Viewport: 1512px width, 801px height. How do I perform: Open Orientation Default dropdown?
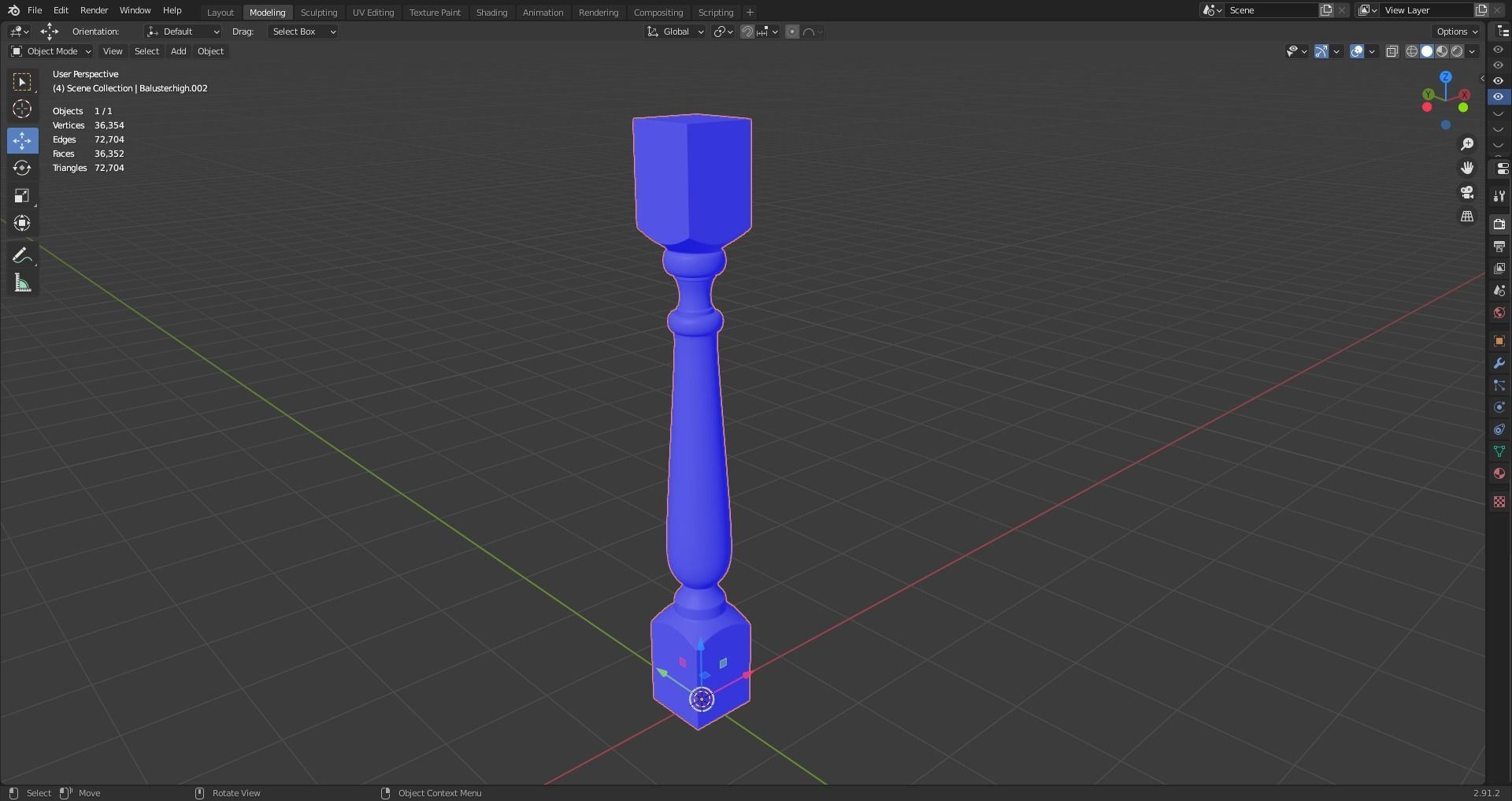click(183, 32)
